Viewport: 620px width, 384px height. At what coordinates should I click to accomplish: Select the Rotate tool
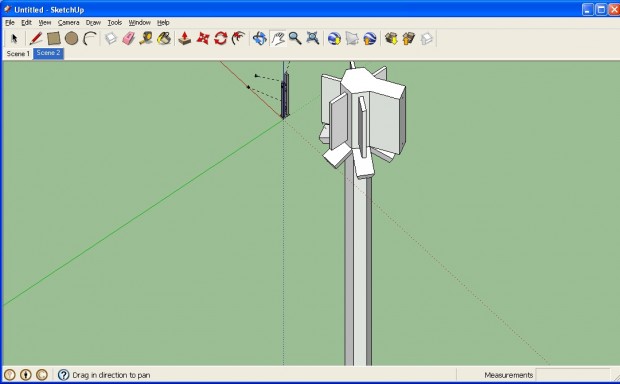221,38
